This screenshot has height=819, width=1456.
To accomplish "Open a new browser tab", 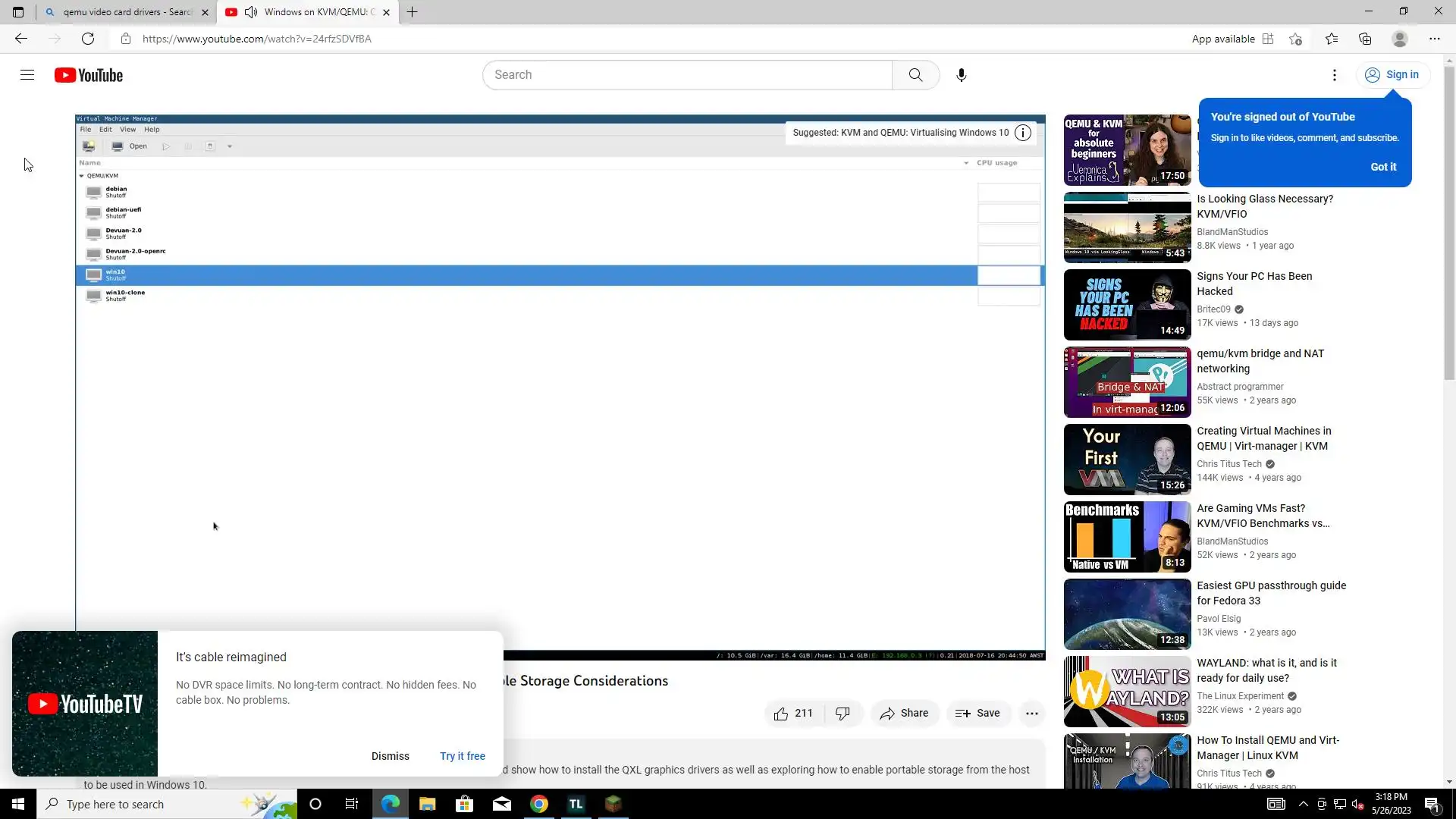I will 412,12.
